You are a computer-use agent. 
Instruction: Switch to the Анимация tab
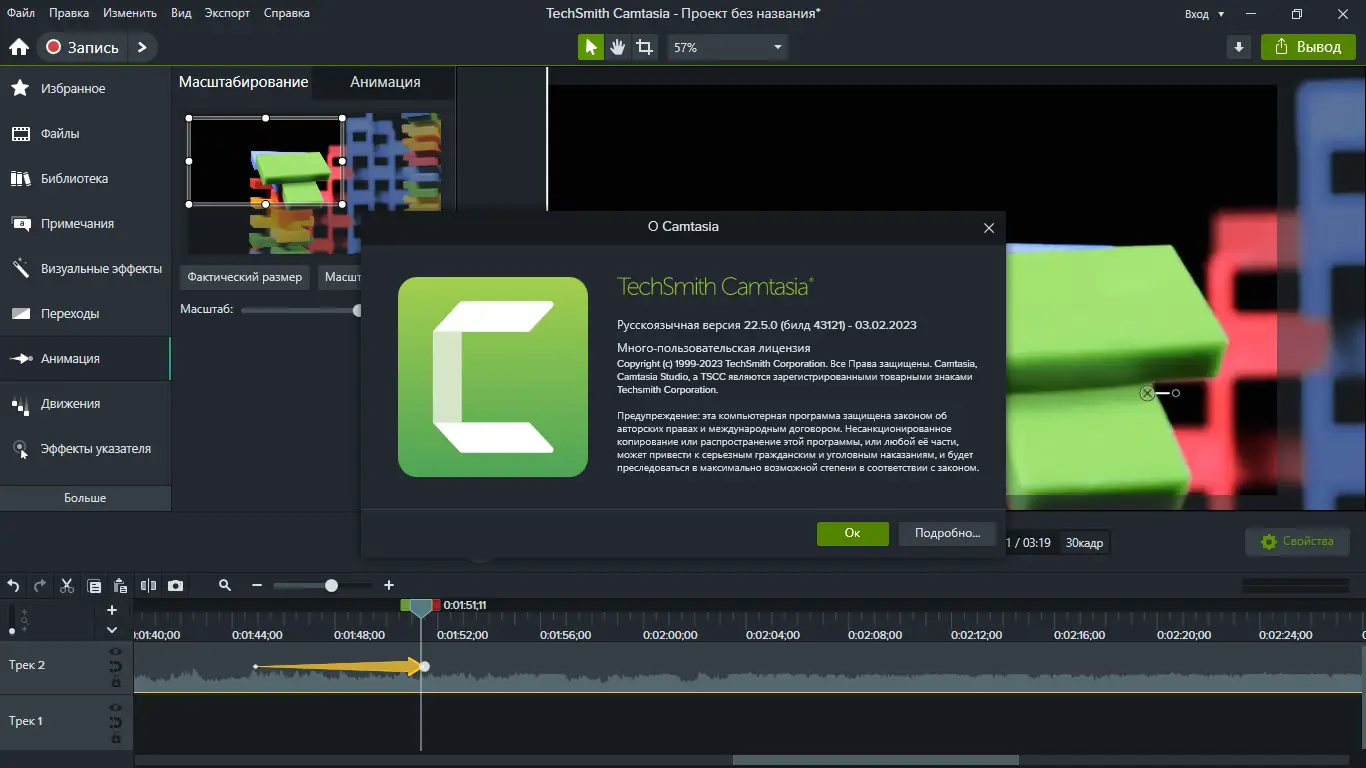383,82
